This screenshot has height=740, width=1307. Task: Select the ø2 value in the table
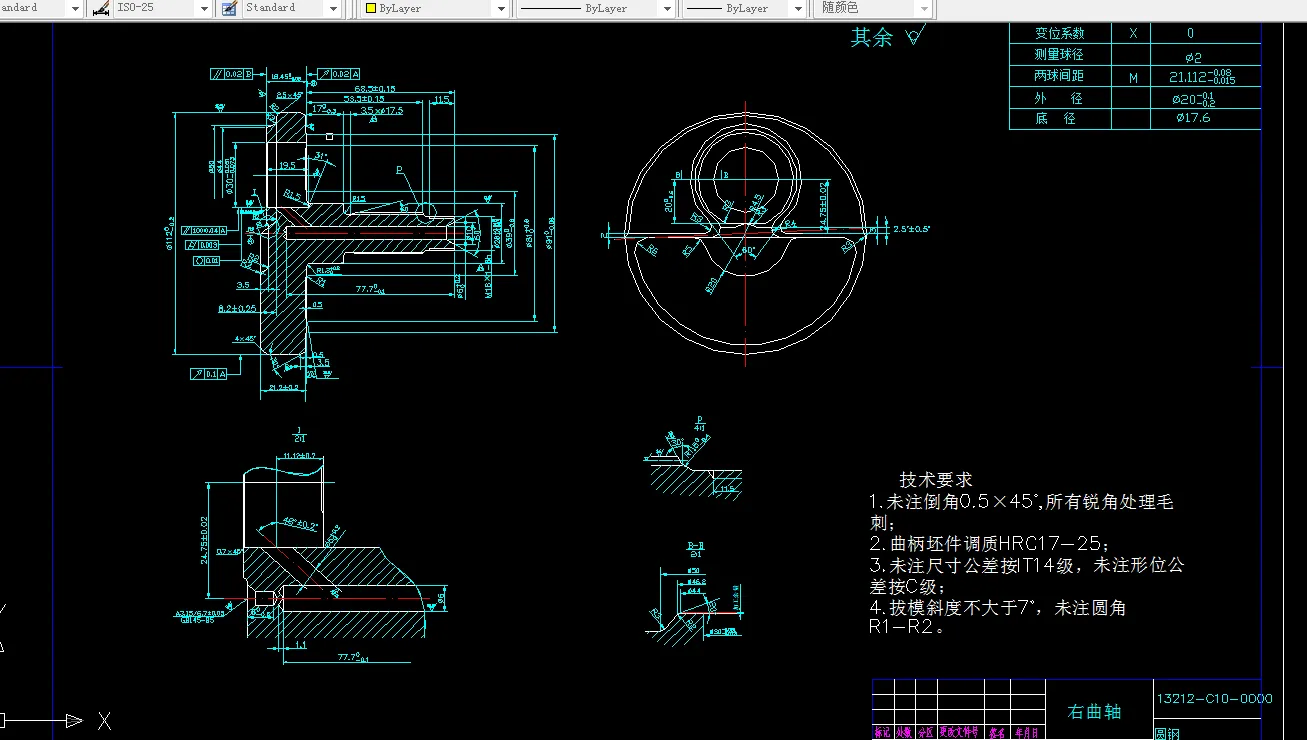pyautogui.click(x=1193, y=57)
